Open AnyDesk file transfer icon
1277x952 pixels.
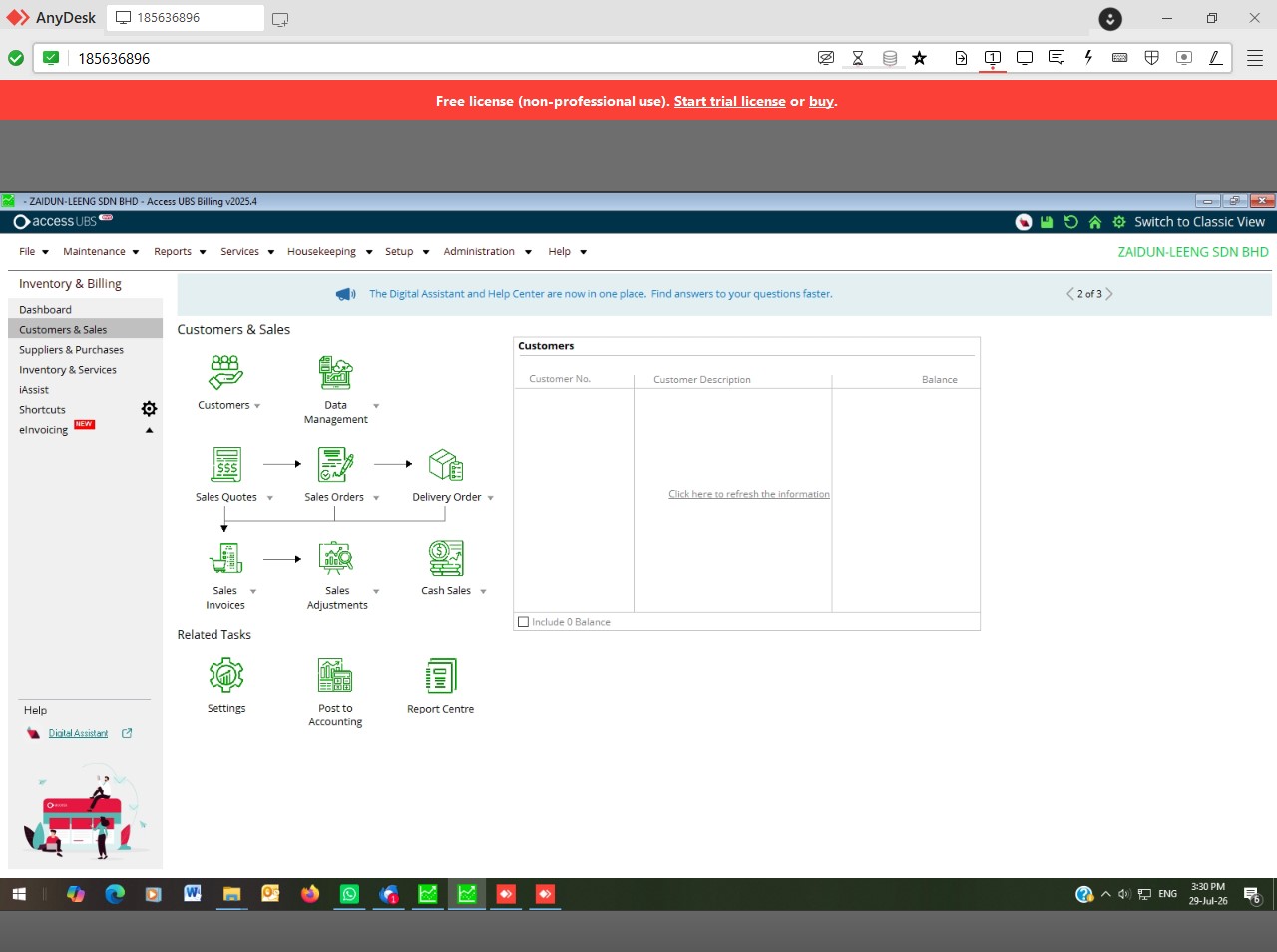coord(961,58)
